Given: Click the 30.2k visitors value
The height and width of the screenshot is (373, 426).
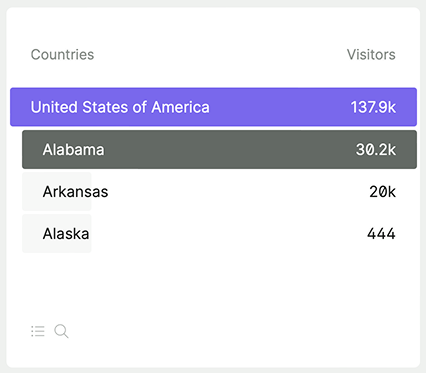Looking at the screenshot, I should (376, 150).
